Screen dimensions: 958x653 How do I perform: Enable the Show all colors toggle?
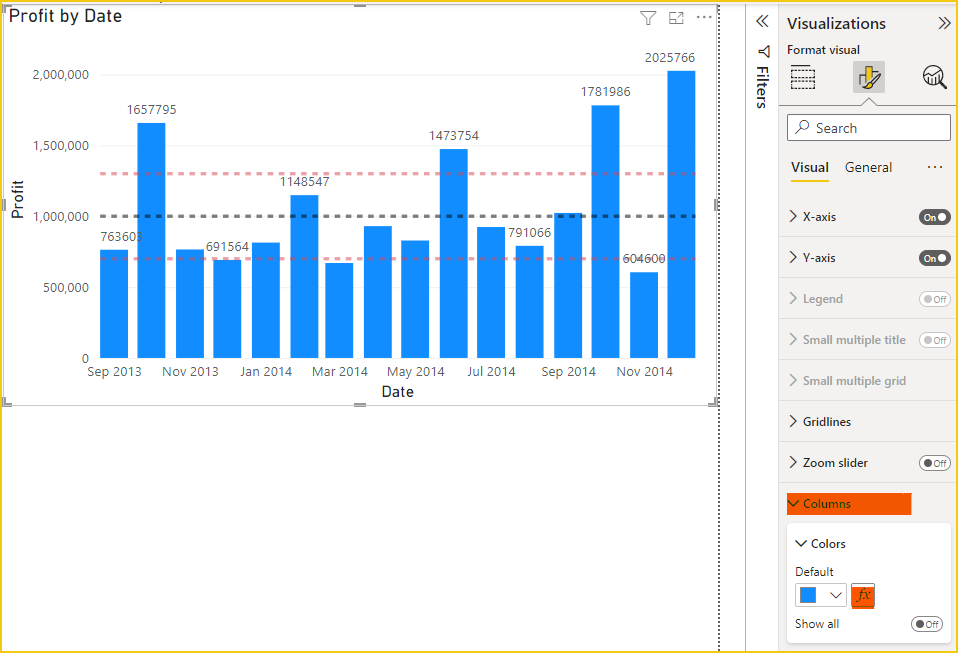point(927,624)
